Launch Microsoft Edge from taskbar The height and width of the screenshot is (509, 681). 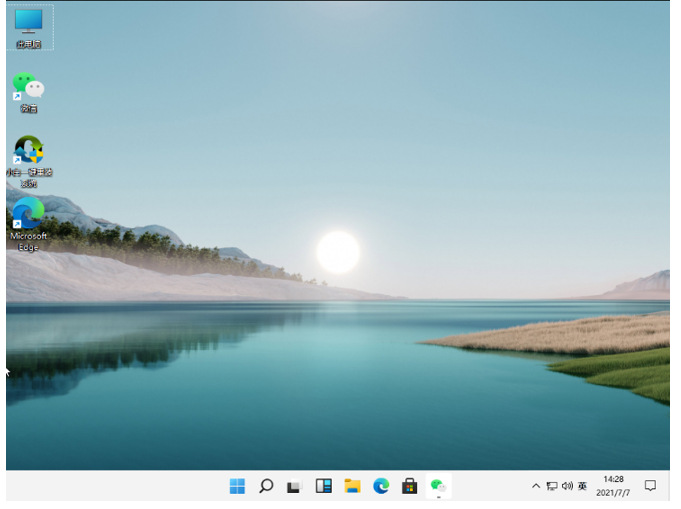pyautogui.click(x=381, y=486)
